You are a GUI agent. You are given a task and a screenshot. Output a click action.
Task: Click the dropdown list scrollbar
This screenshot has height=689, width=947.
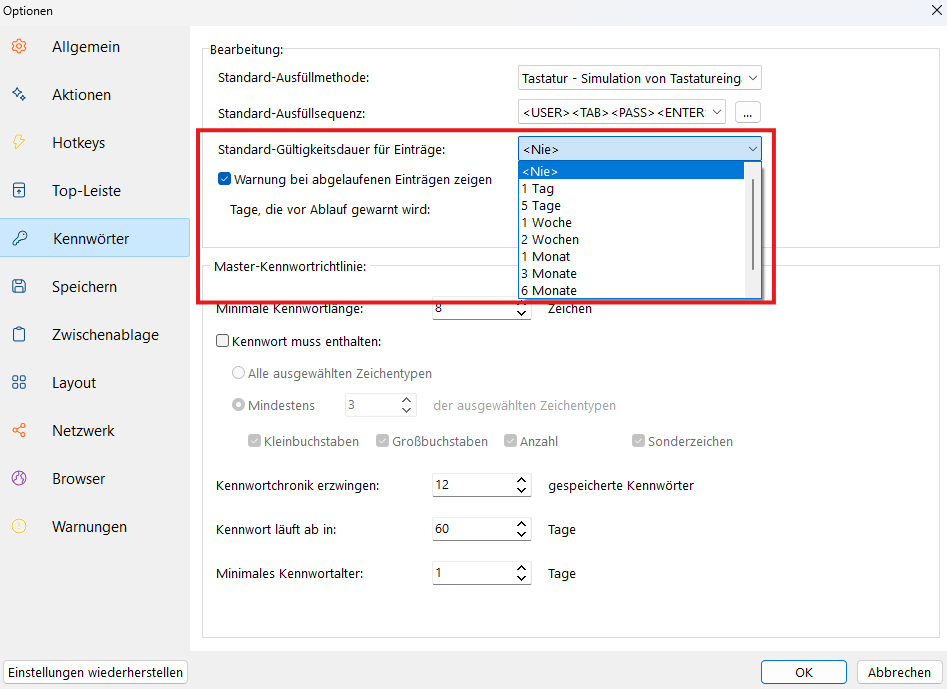[753, 225]
